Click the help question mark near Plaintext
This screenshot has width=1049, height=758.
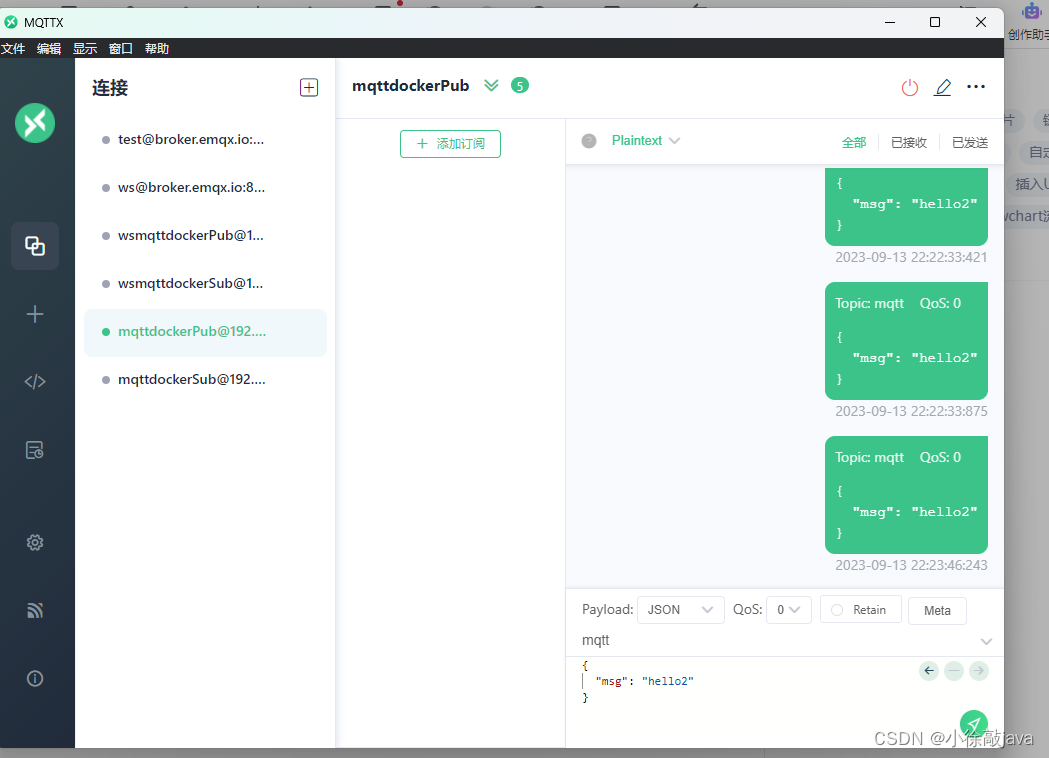[589, 141]
